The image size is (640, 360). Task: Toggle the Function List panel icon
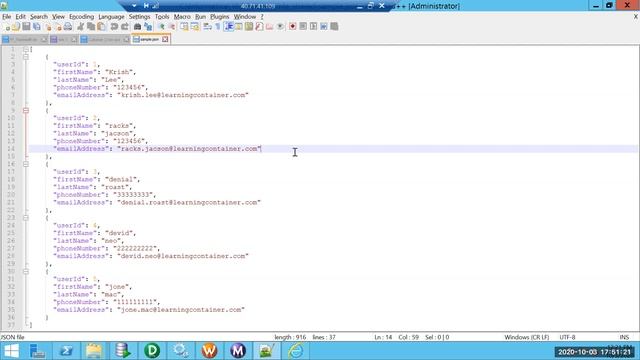pyautogui.click(x=259, y=27)
